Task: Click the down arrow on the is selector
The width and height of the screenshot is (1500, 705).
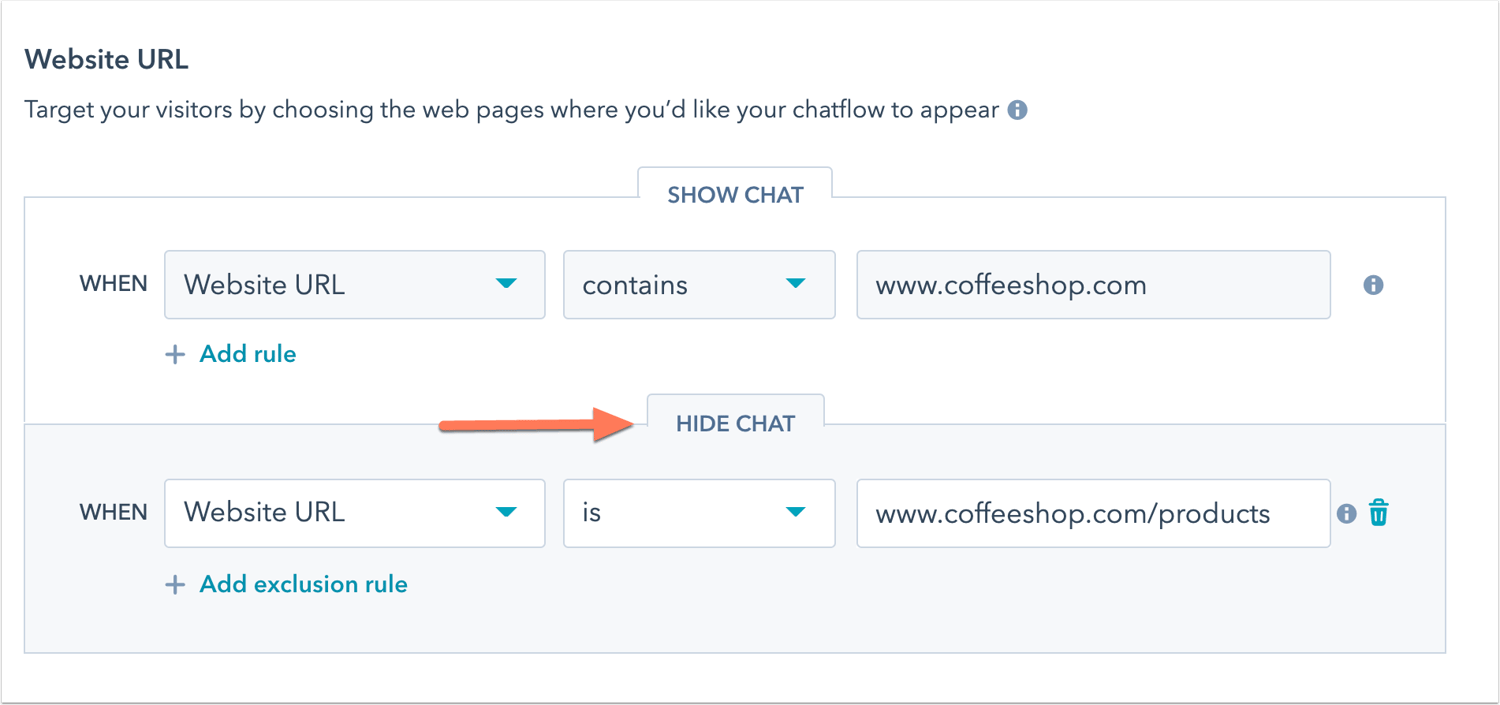Action: [795, 513]
